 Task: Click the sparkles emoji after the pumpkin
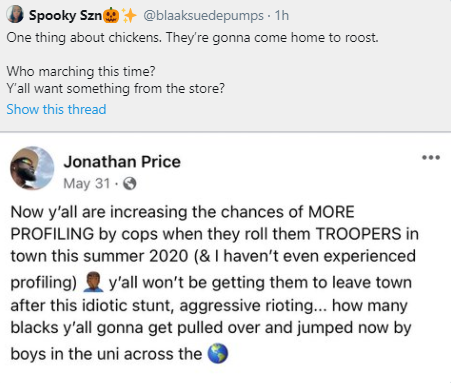tap(129, 15)
